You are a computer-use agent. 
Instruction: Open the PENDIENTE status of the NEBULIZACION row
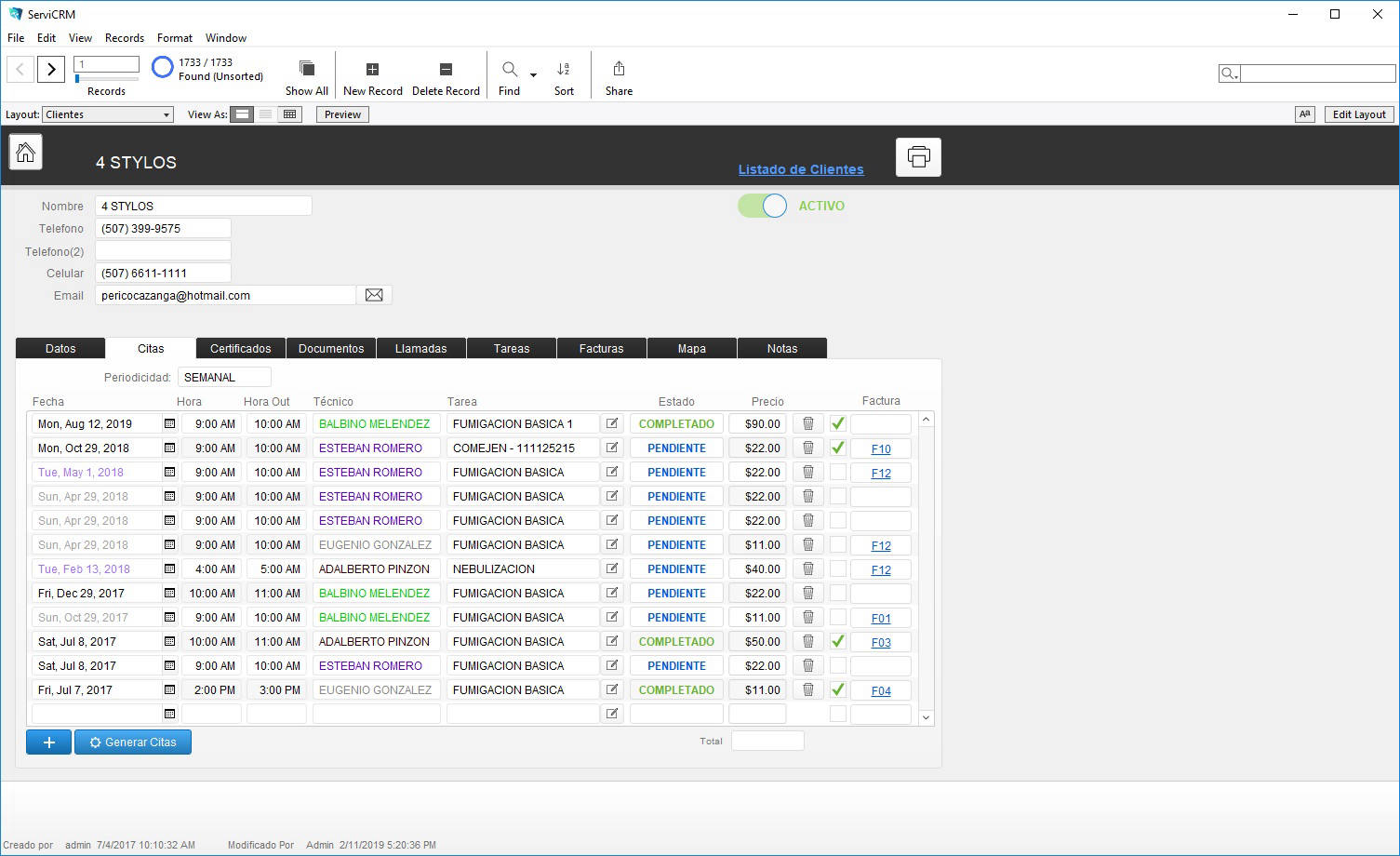click(x=676, y=568)
